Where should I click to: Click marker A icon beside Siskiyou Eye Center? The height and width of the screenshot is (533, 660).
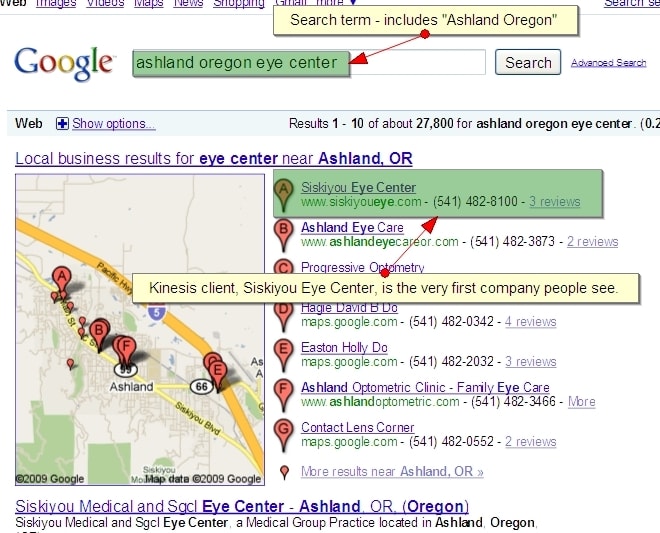pos(284,194)
